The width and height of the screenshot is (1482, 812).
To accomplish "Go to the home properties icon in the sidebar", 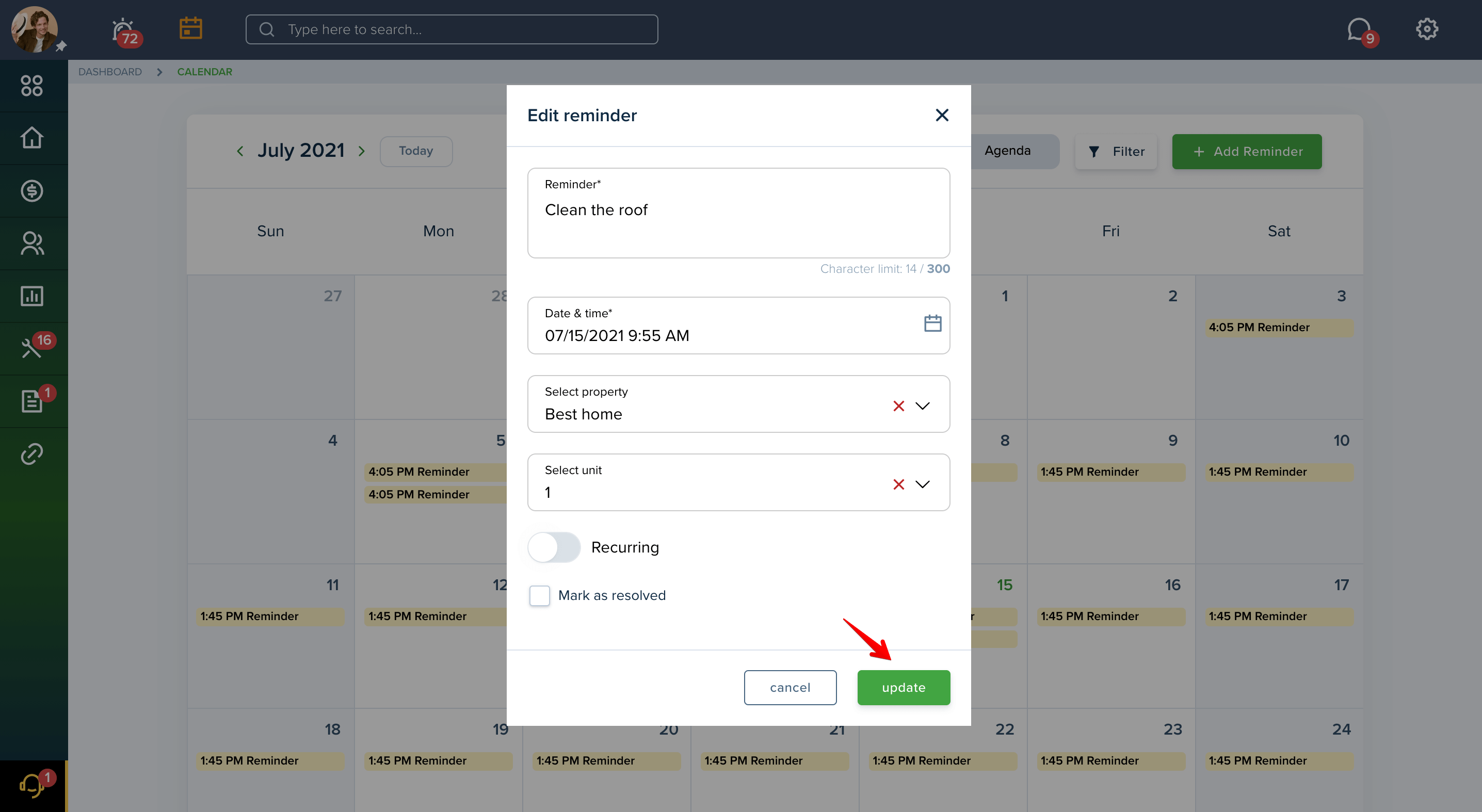I will [31, 137].
